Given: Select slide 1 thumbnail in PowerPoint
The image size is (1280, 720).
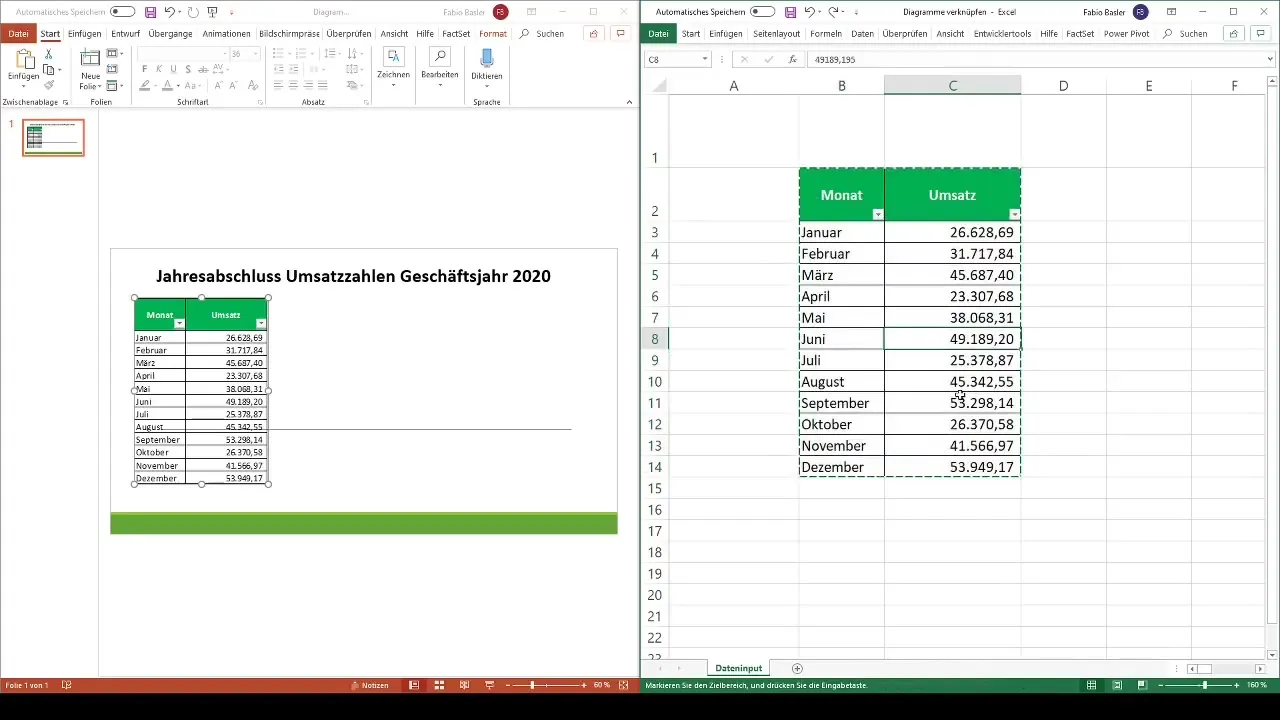Looking at the screenshot, I should (54, 137).
